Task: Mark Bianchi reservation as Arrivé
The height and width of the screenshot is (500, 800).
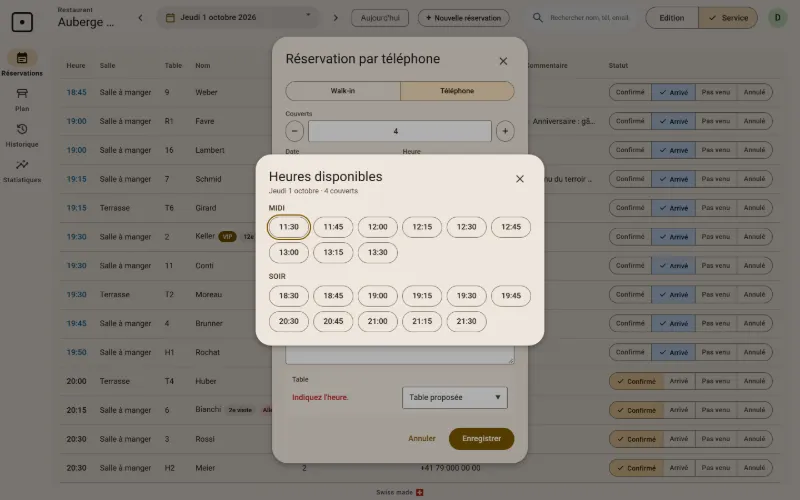Action: [679, 410]
